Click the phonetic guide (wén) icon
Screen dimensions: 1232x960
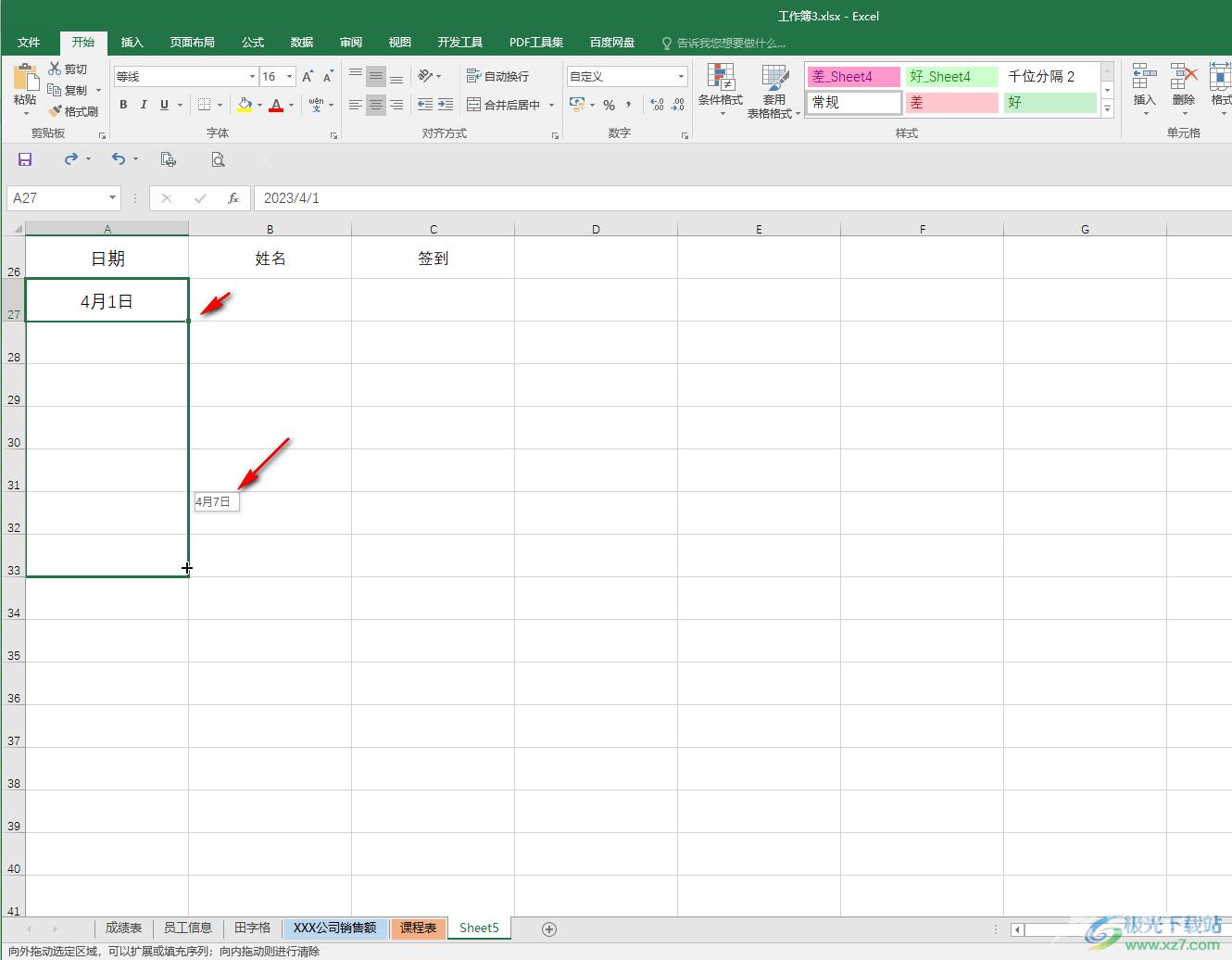click(317, 105)
